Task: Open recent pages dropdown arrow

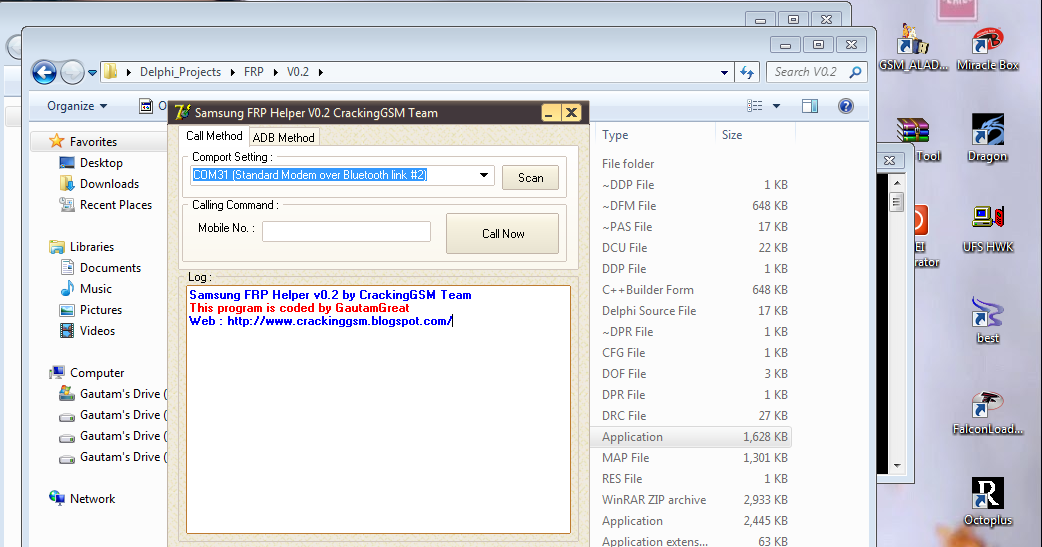Action: [92, 72]
